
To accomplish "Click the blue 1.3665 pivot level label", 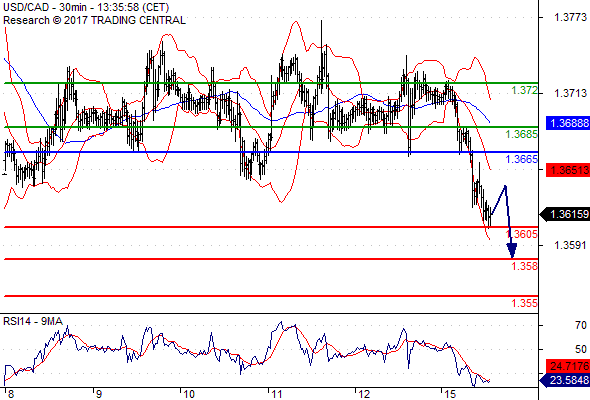I will click(522, 159).
